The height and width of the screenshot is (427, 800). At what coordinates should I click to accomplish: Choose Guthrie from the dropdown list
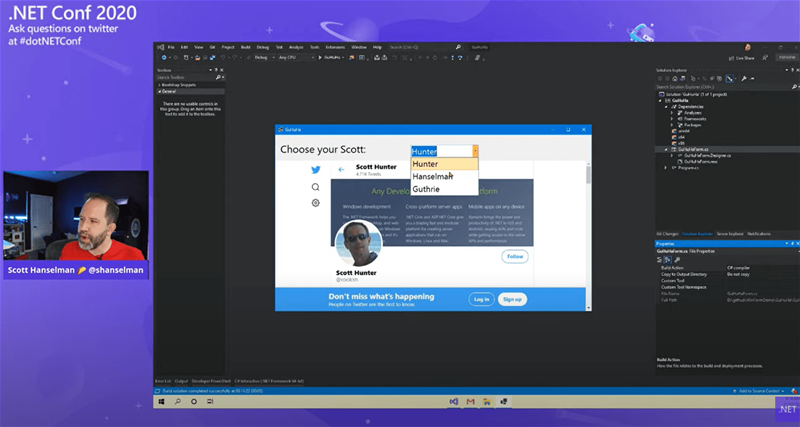[444, 189]
